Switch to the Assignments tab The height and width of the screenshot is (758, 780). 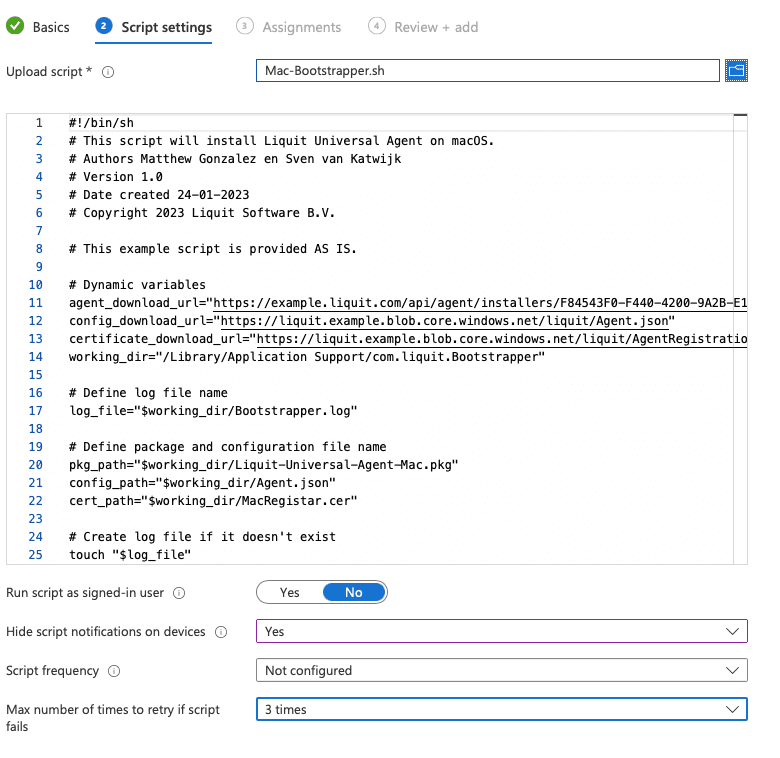(301, 27)
